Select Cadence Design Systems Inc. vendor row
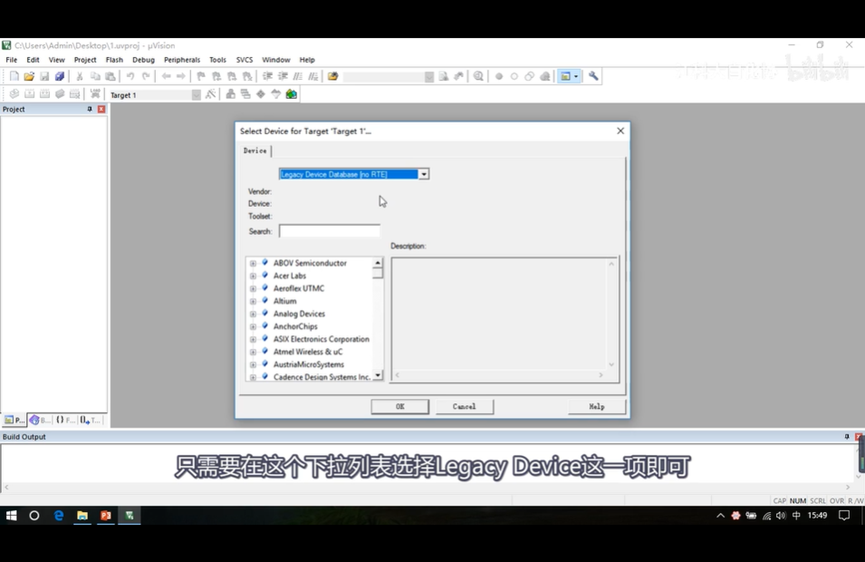The width and height of the screenshot is (865, 562). 322,377
